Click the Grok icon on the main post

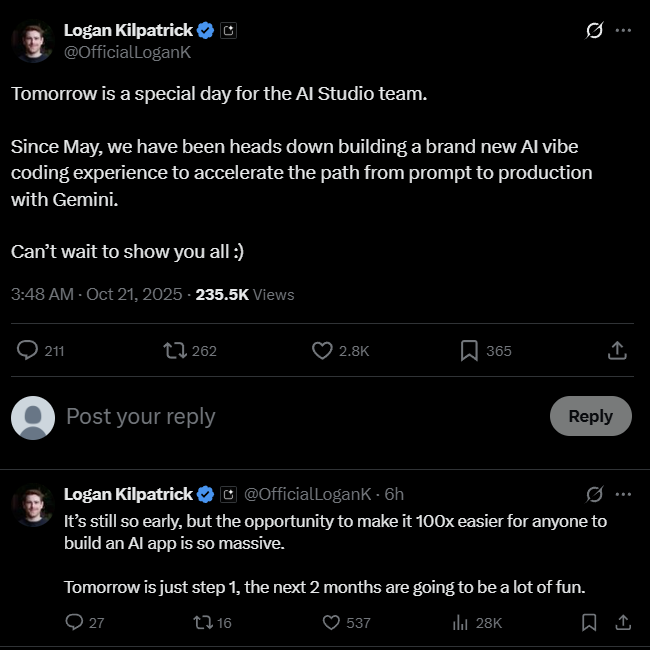coord(594,31)
